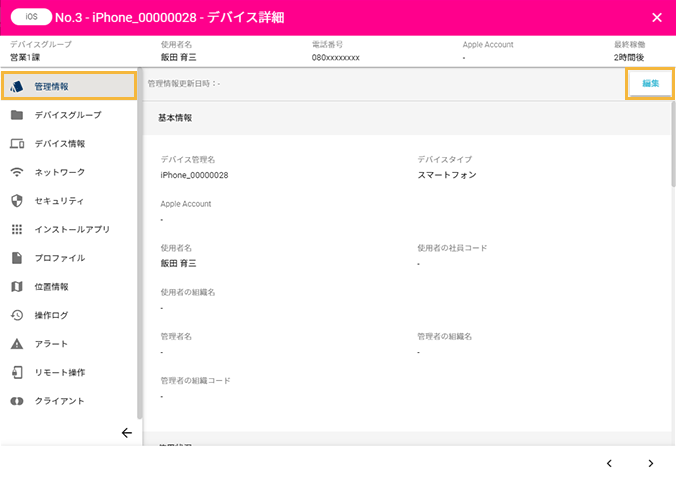Click the sidebar vertical scrollbar
676x478 pixels.
click(139, 244)
